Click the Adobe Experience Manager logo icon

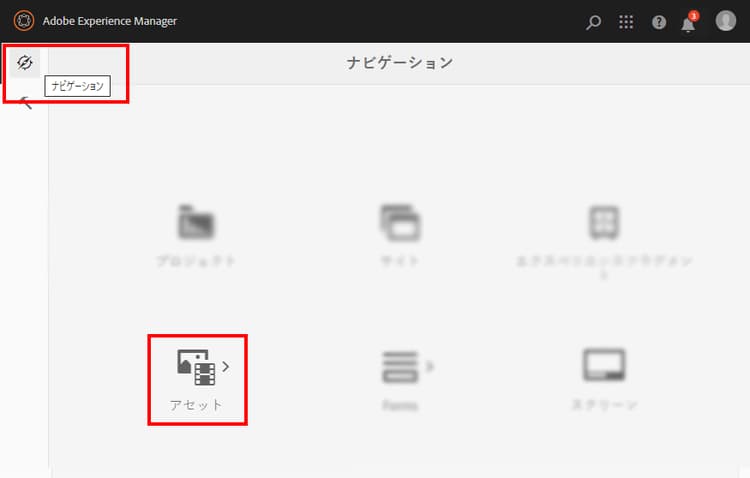(24, 21)
